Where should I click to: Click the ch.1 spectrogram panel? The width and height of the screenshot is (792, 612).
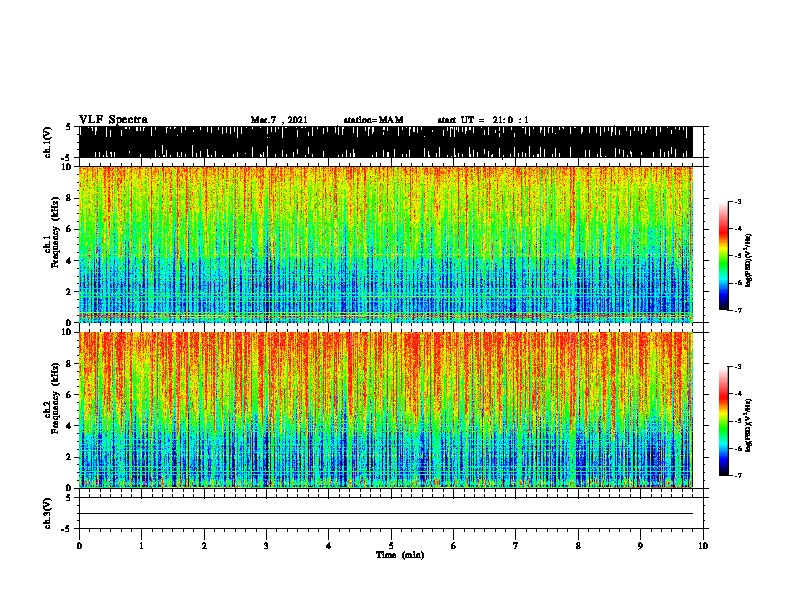click(x=386, y=244)
